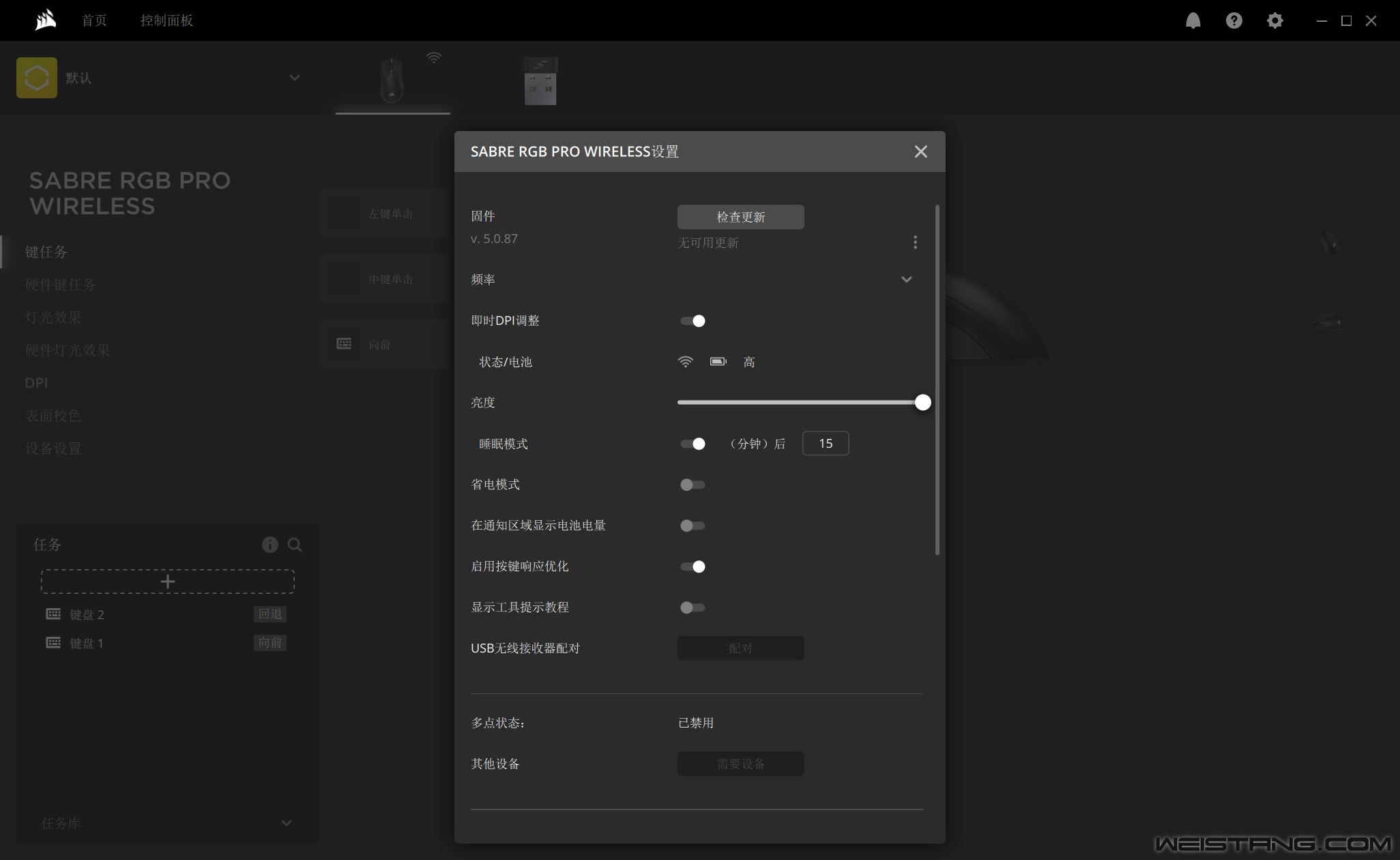This screenshot has width=1400, height=860.
Task: Toggle 睡眠模式 switch
Action: [x=692, y=444]
